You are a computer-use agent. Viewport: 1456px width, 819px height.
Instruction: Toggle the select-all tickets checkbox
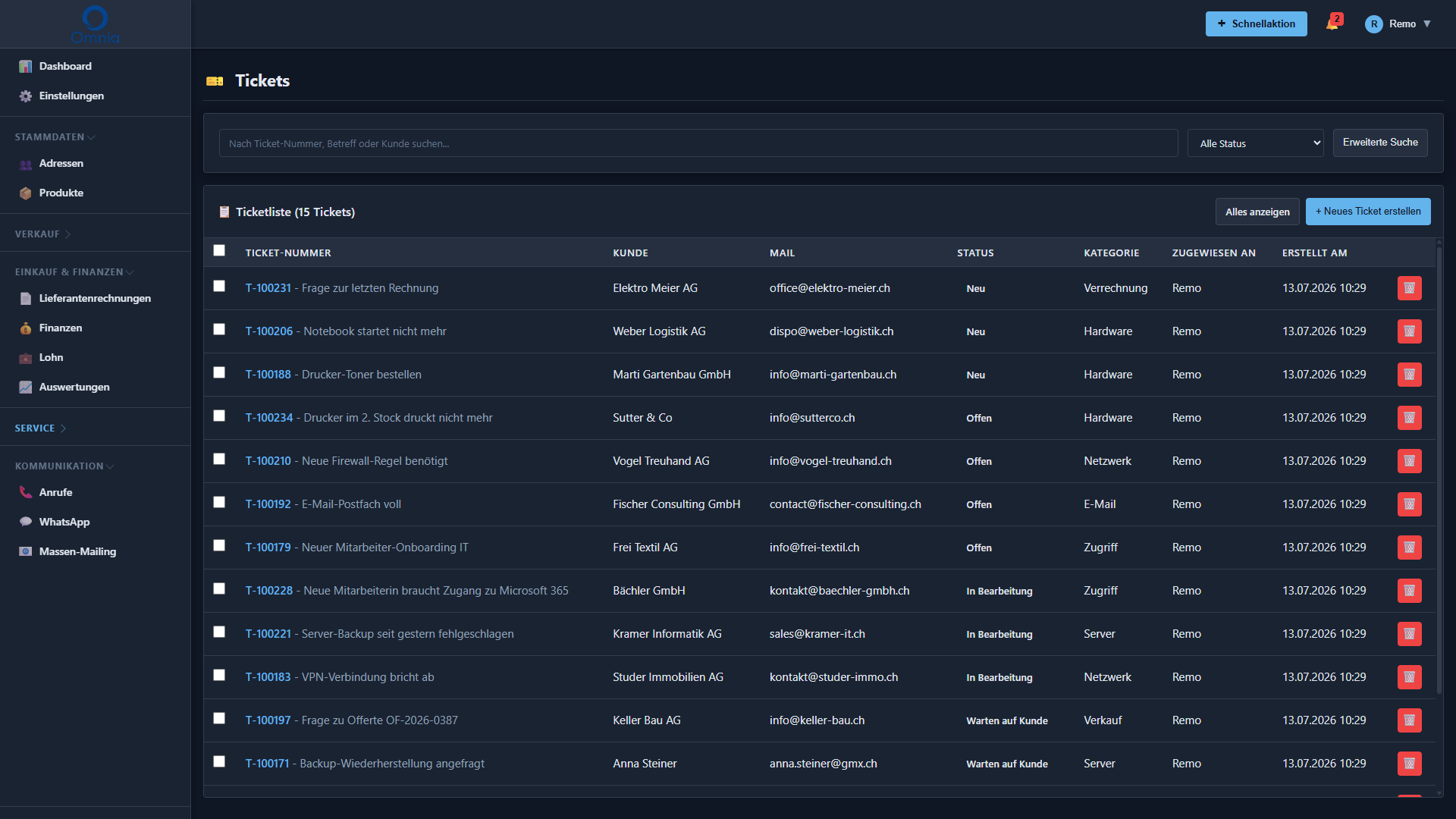click(219, 250)
